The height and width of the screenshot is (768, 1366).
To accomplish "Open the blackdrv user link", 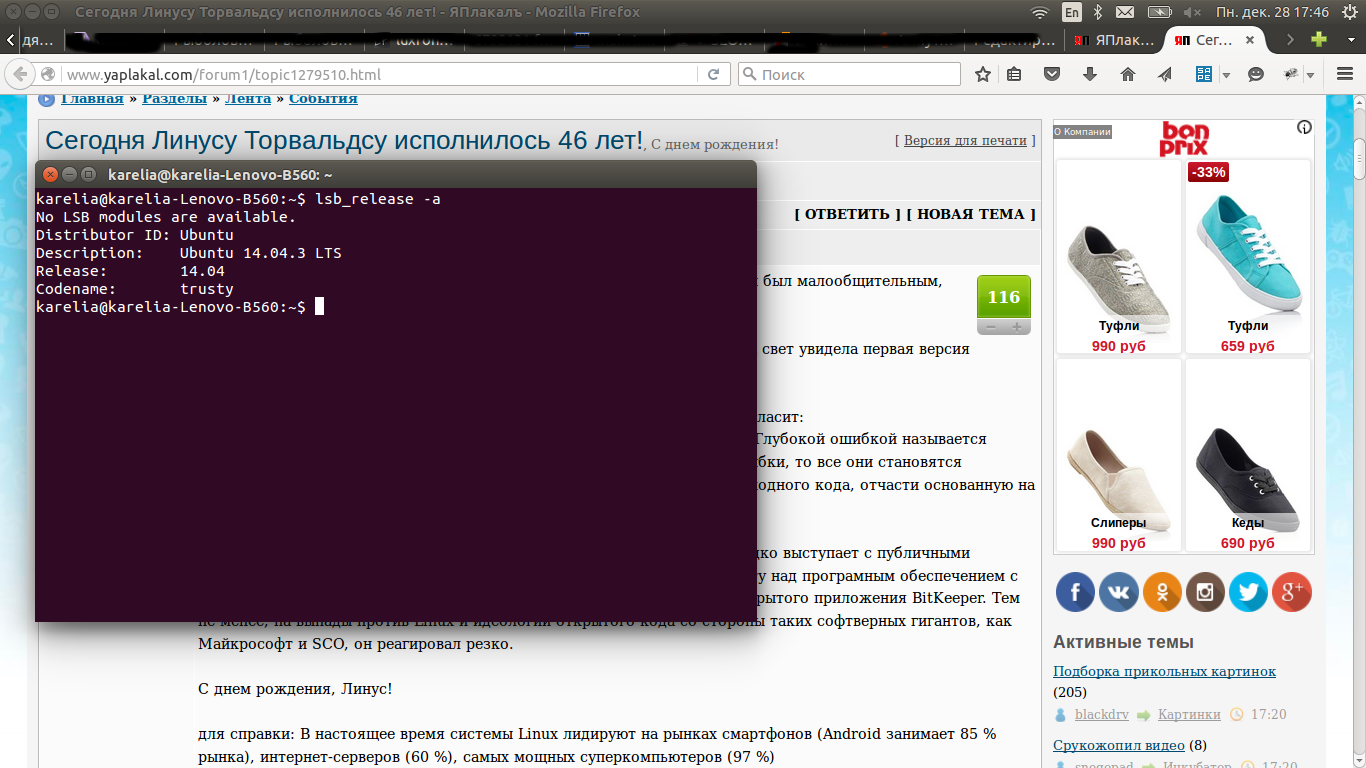I will click(1101, 714).
